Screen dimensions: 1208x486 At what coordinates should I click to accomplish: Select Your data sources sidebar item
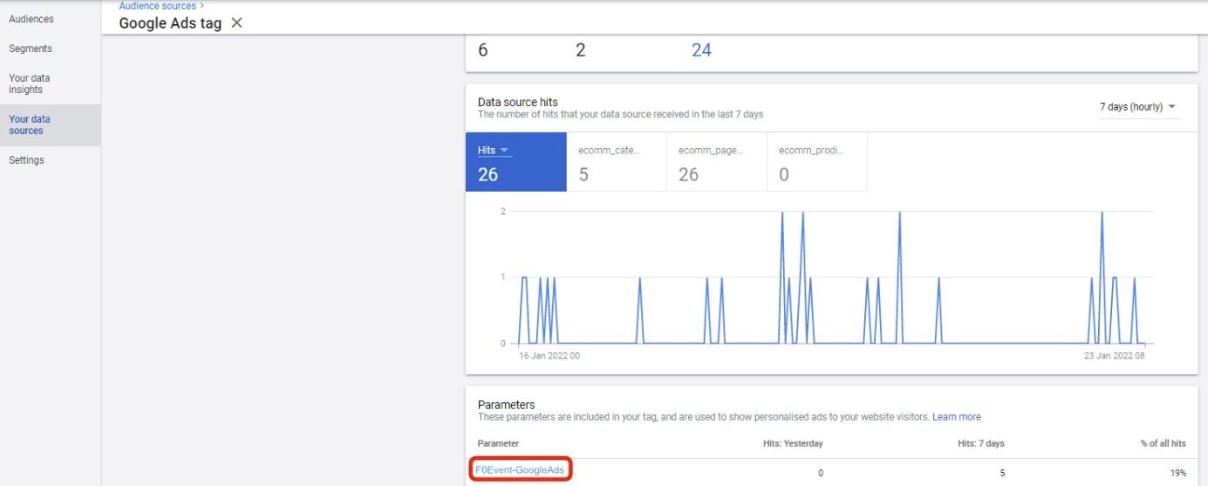[x=29, y=125]
